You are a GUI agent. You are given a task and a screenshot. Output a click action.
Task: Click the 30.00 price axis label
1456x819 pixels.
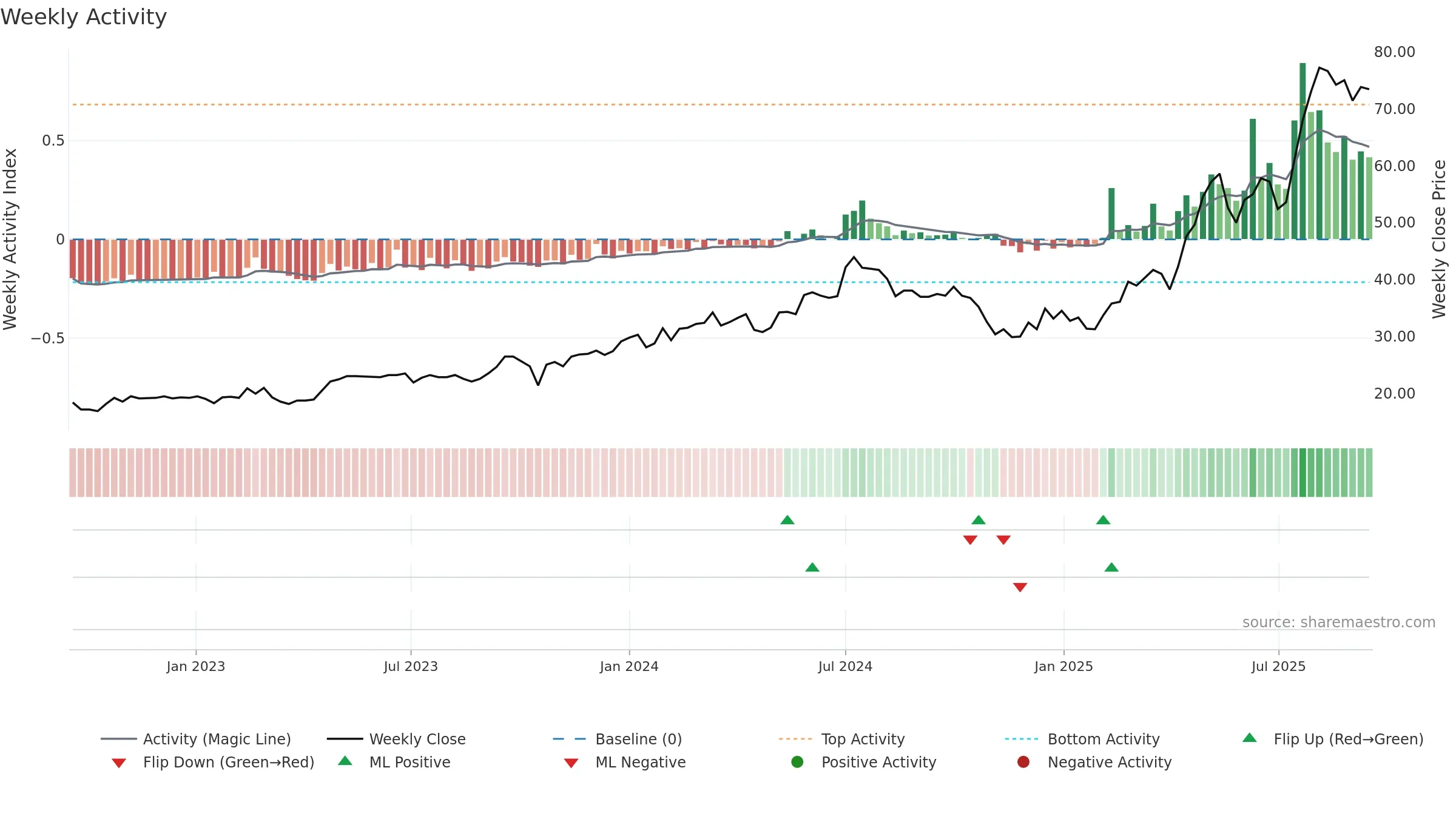(1395, 337)
